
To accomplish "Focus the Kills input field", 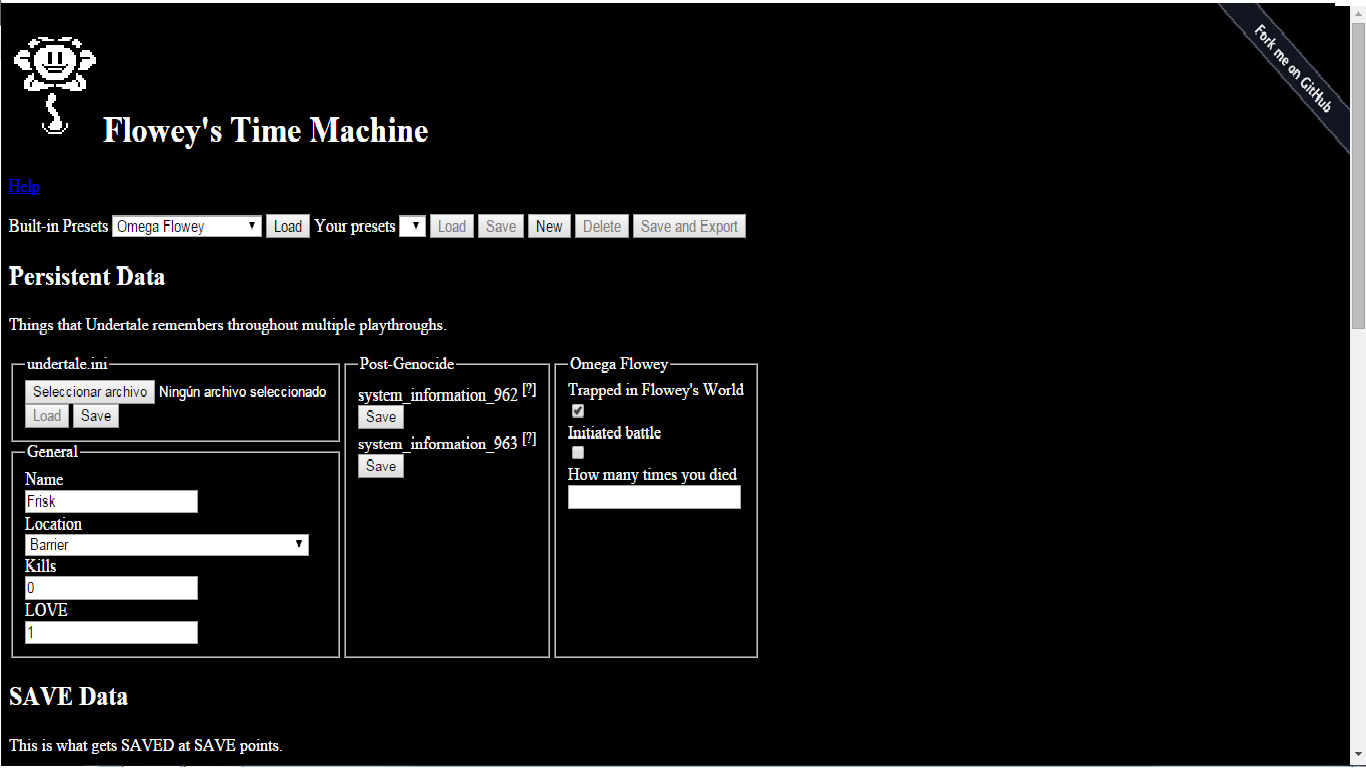I will tap(111, 588).
